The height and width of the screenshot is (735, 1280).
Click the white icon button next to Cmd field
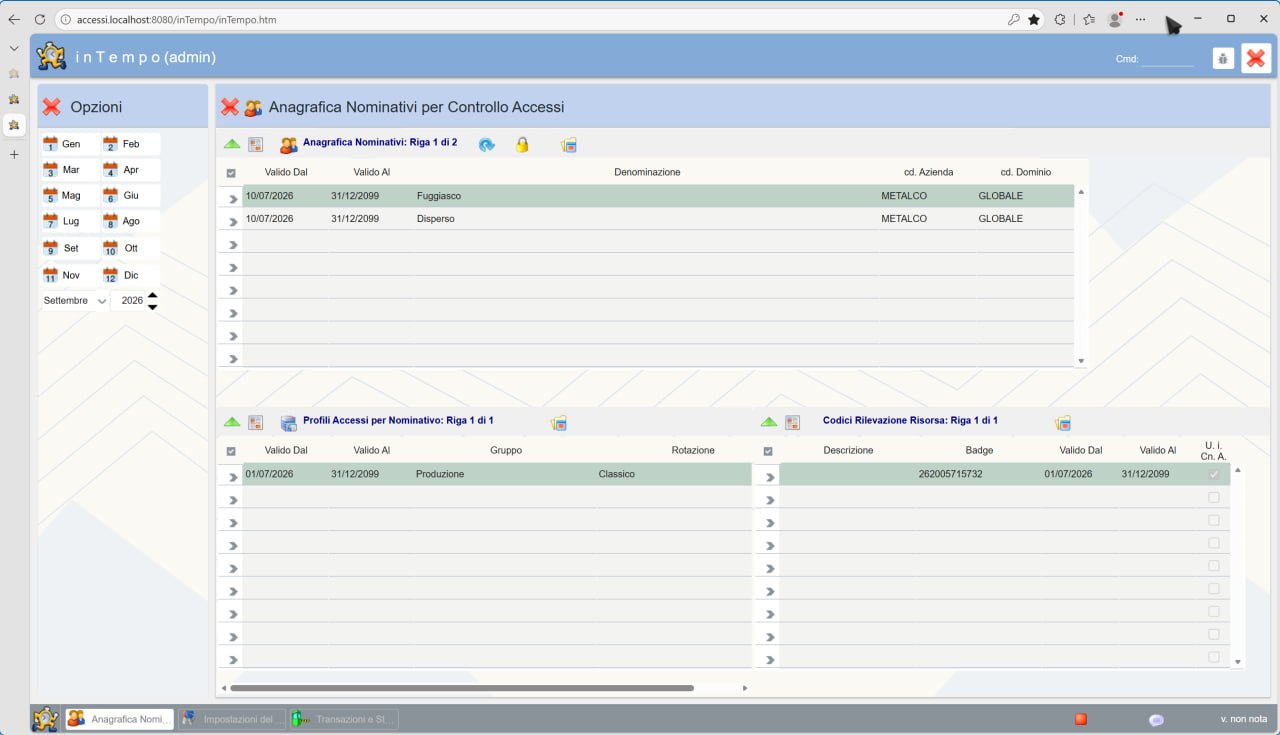[x=1223, y=58]
